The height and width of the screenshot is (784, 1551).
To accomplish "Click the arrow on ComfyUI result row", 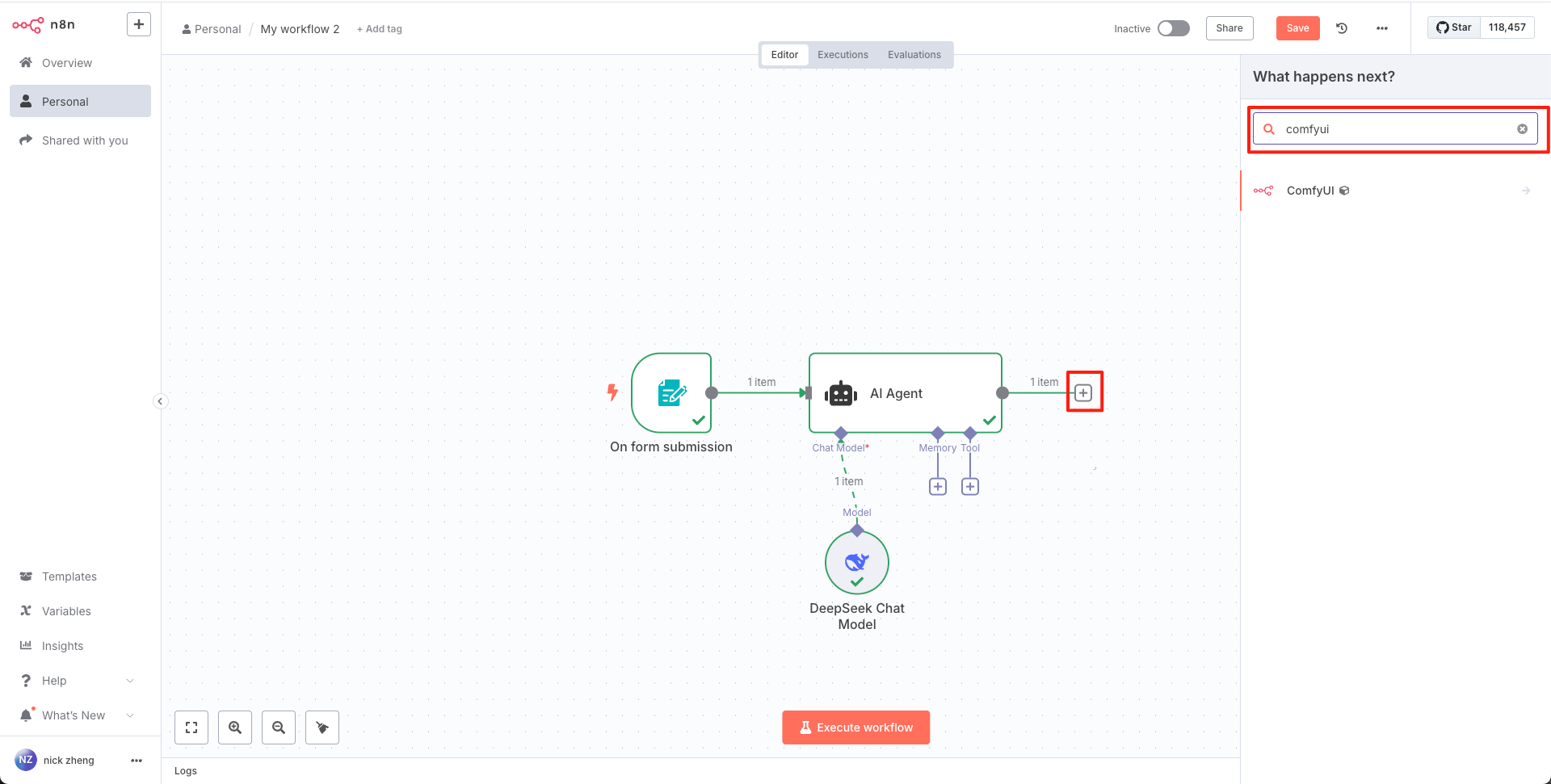I will point(1526,191).
